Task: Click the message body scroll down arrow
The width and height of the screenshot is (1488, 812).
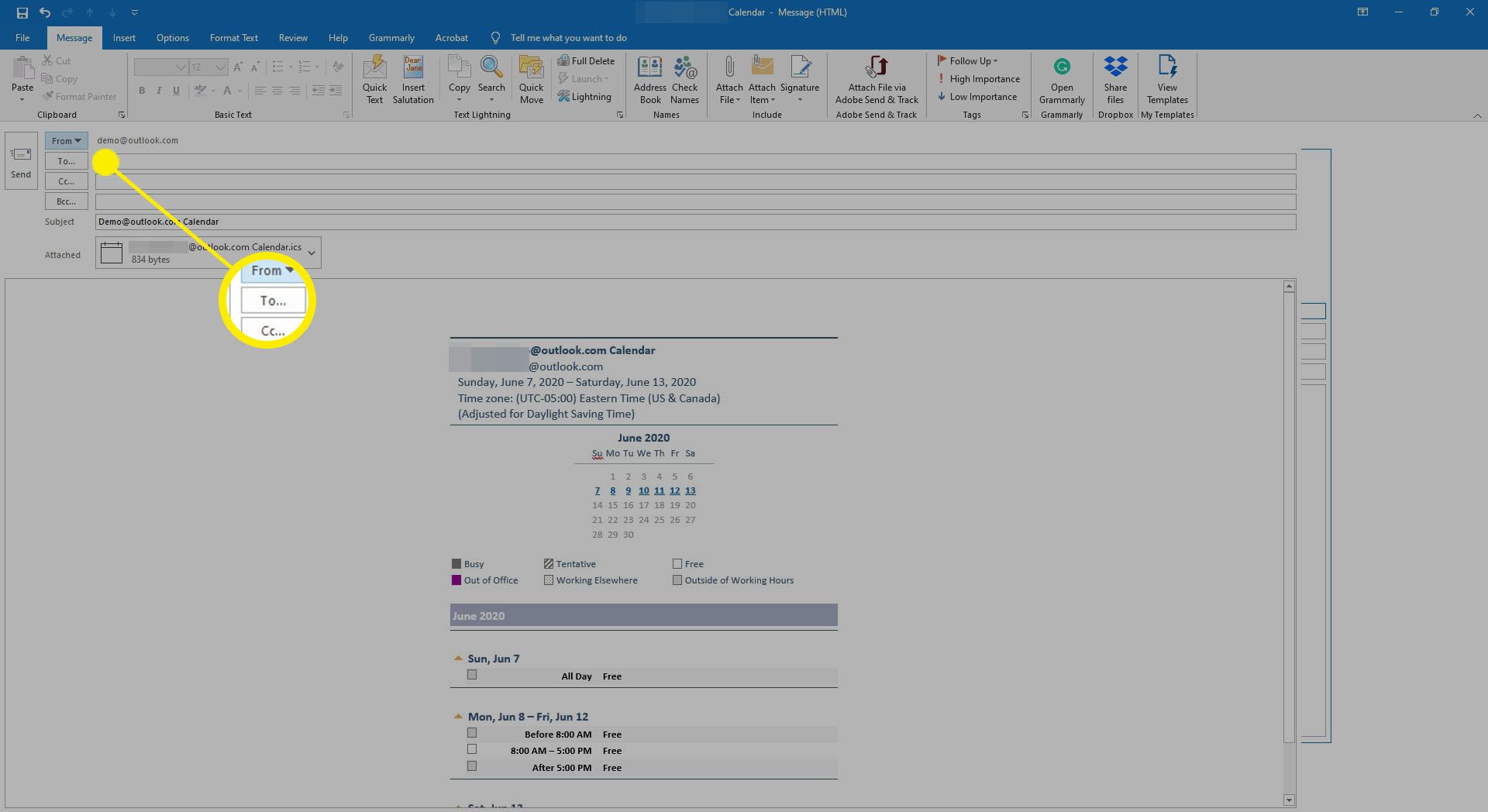Action: click(1289, 800)
